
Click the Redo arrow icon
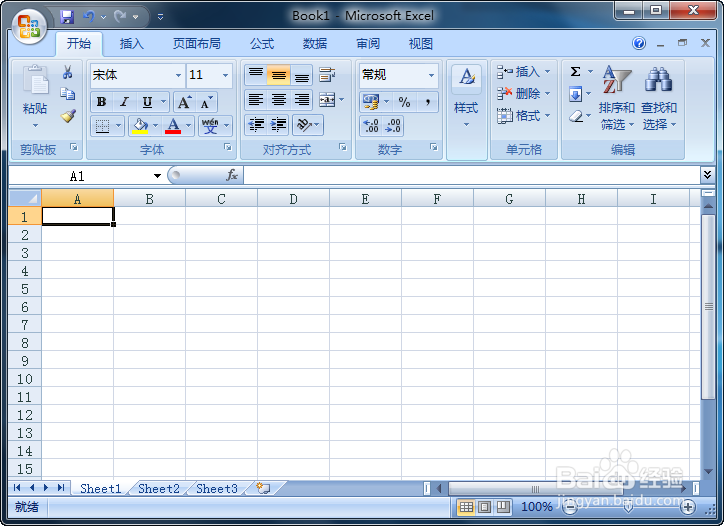pyautogui.click(x=120, y=17)
